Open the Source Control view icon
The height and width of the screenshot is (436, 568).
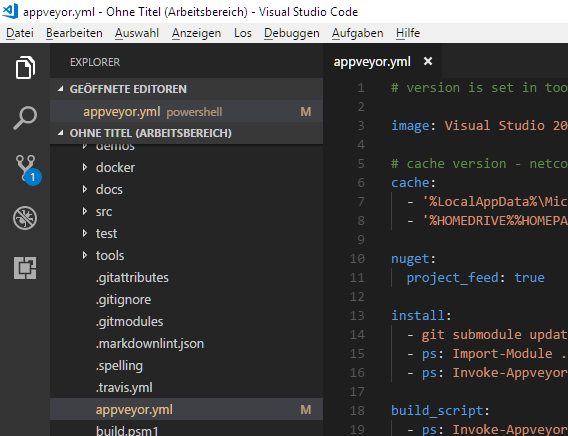(x=28, y=169)
